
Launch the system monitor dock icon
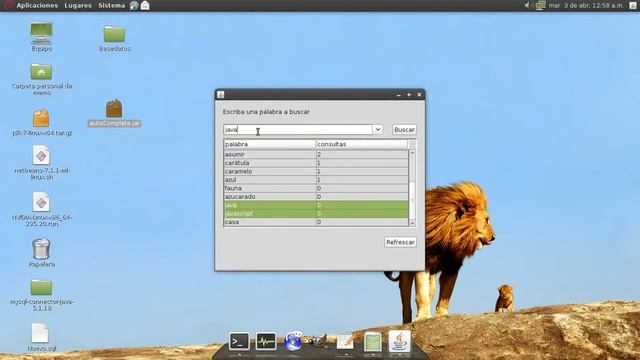pos(266,341)
